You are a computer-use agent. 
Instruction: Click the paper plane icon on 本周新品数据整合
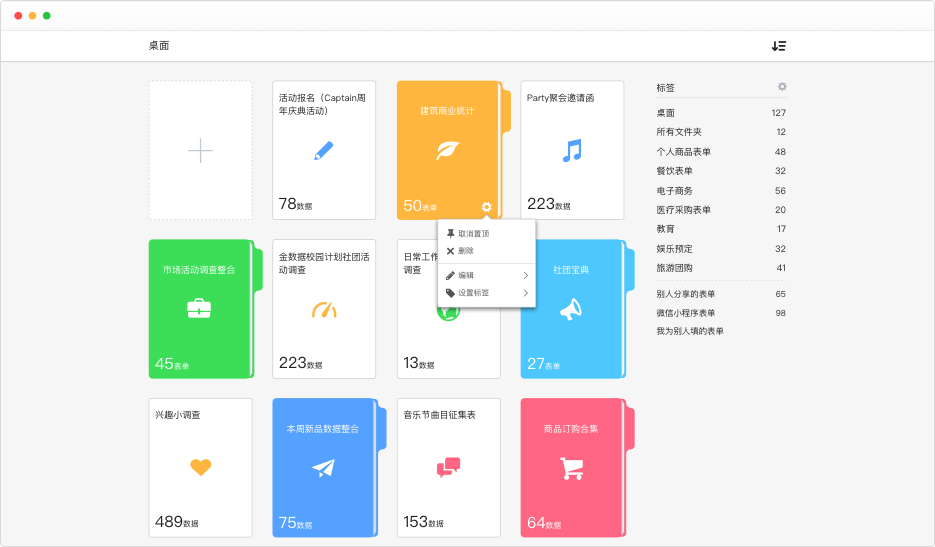323,468
